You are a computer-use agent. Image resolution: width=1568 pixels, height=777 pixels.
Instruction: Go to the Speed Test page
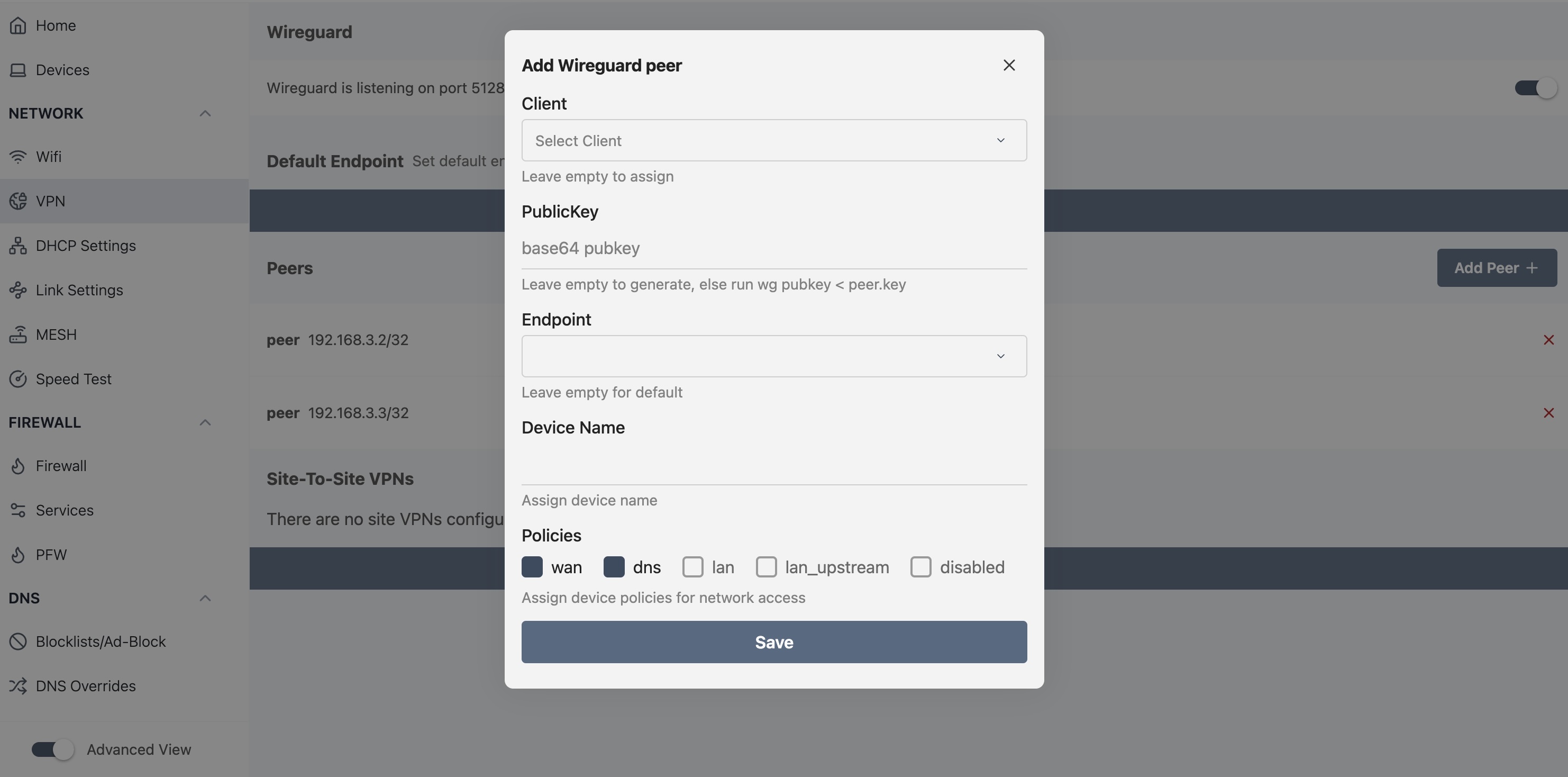(124, 379)
